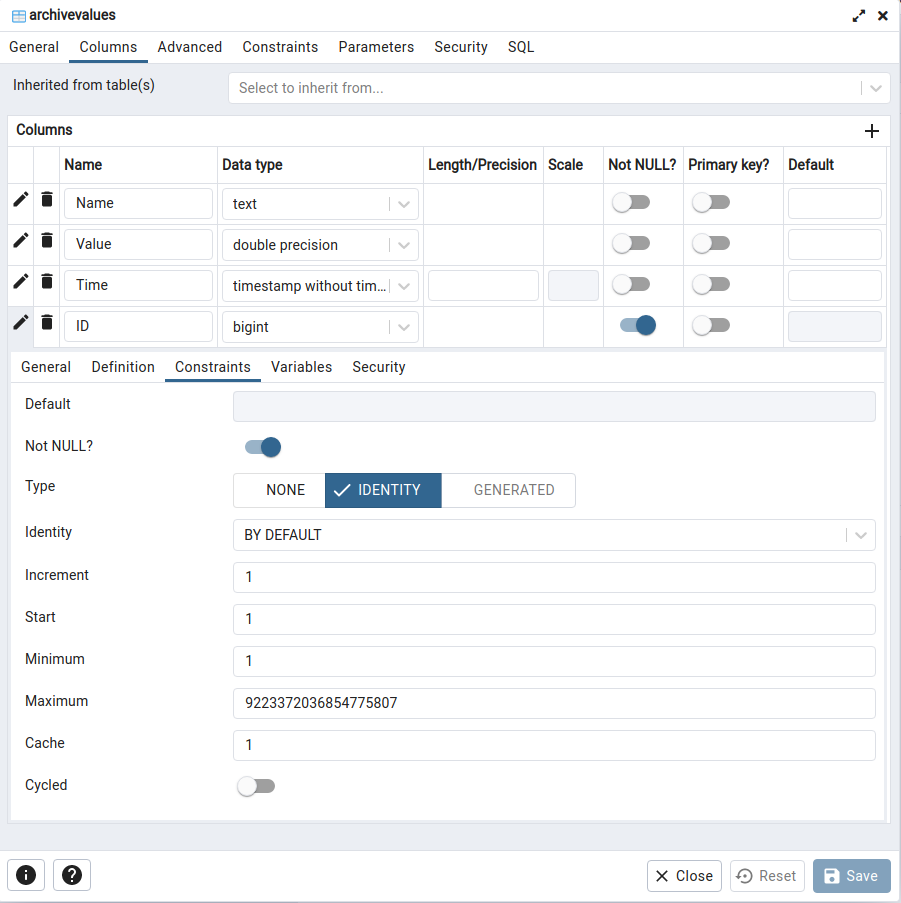
Task: Open help with the question mark icon
Action: [x=72, y=875]
